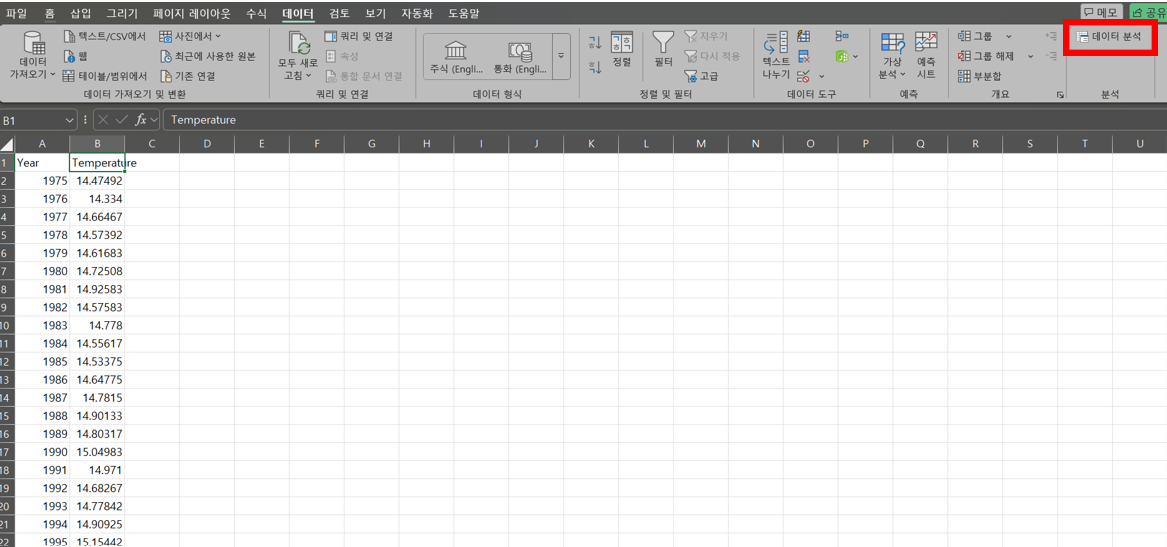Image resolution: width=1167 pixels, height=547 pixels.
Task: Click 부분합 (Subtotal)
Action: (979, 76)
